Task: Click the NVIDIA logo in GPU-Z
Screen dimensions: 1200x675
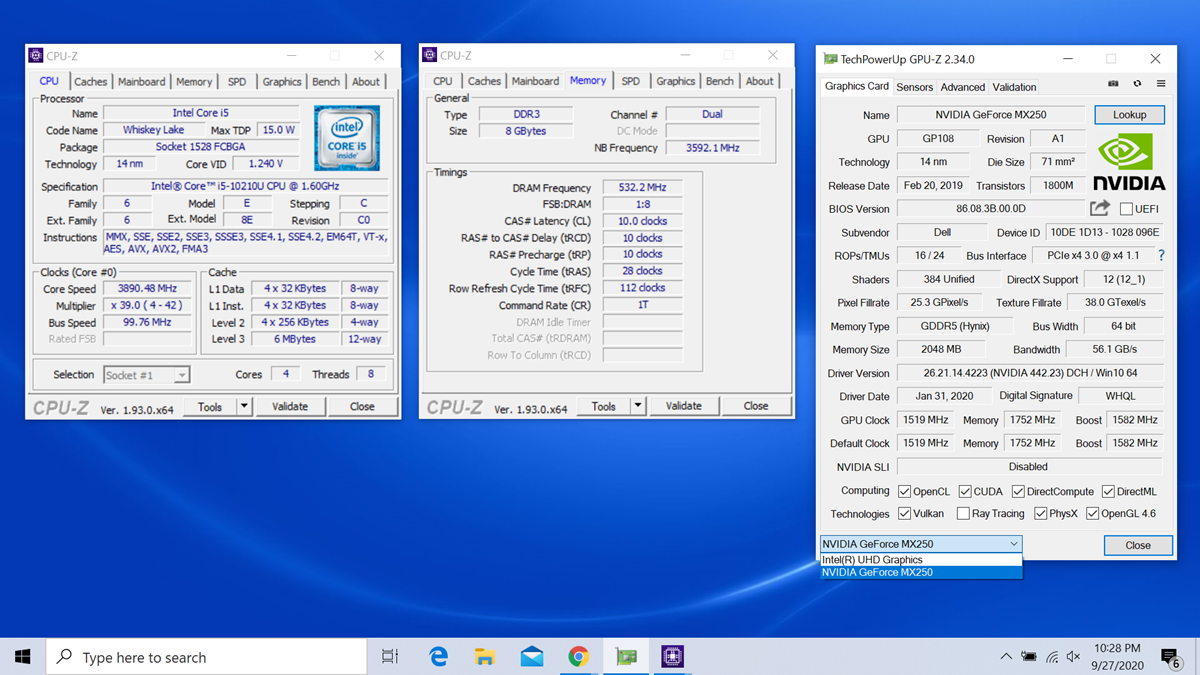Action: 1128,162
